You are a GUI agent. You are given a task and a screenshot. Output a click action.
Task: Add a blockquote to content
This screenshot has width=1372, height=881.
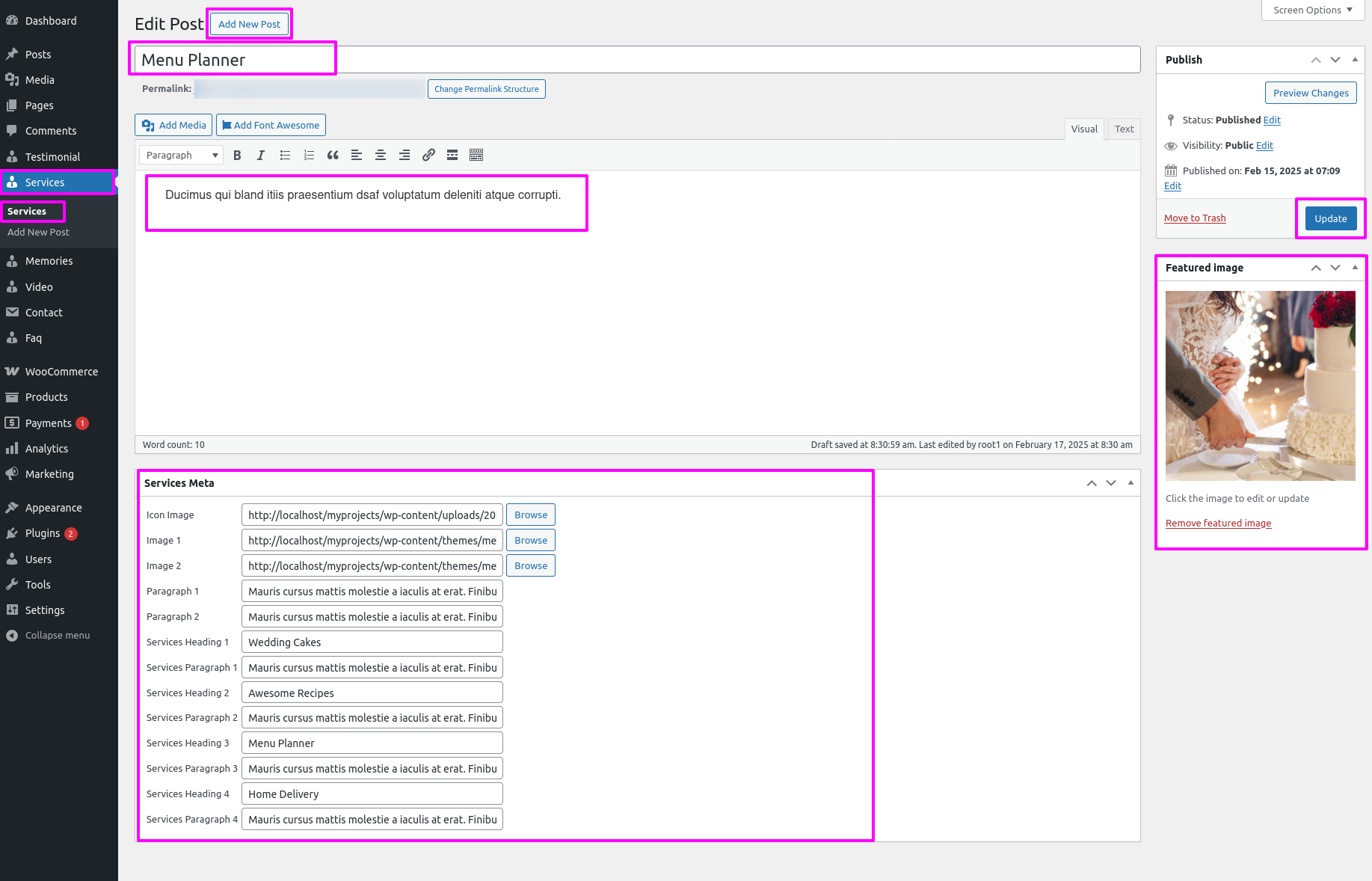tap(333, 156)
